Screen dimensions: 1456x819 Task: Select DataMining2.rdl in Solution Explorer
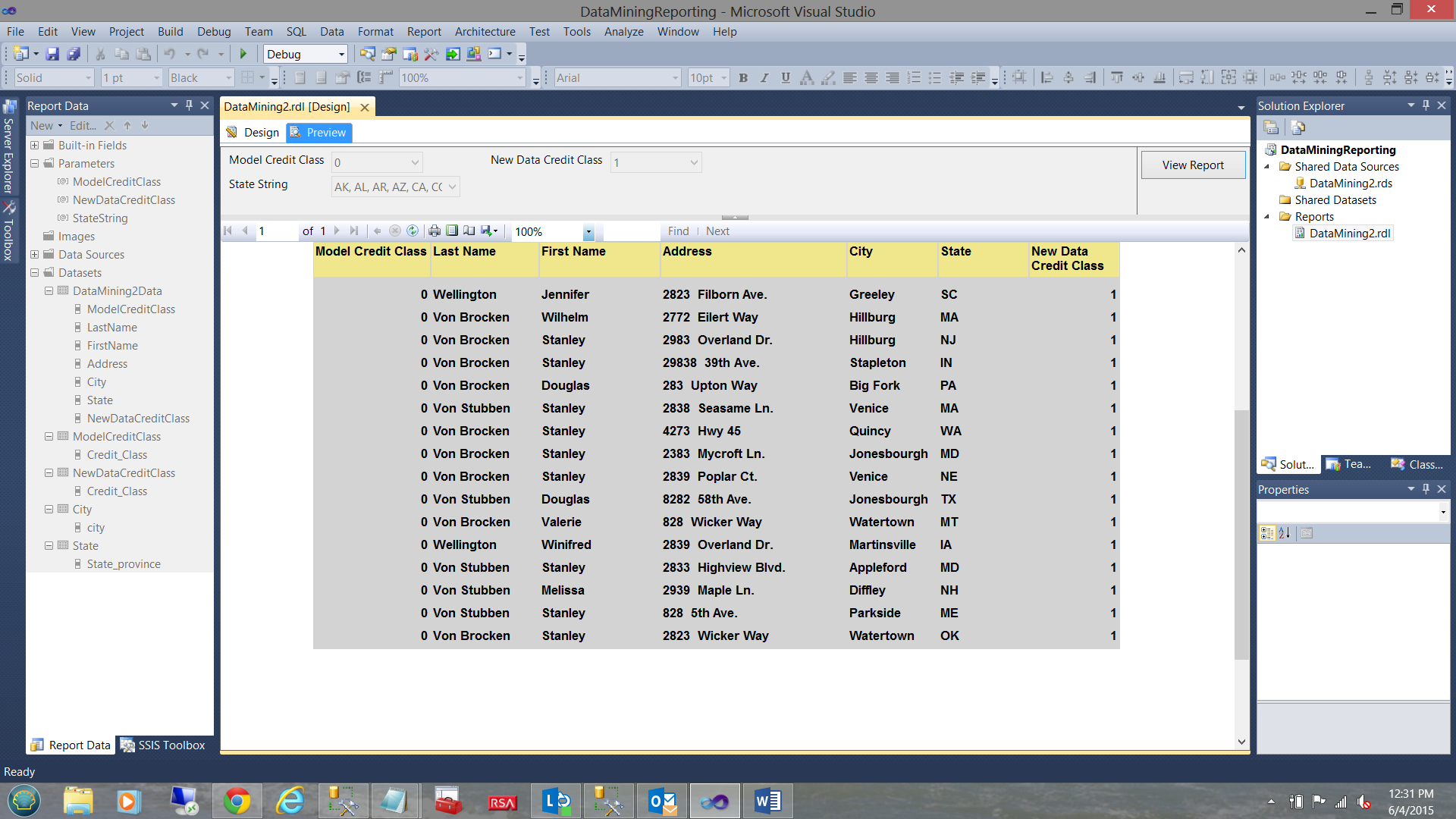tap(1349, 234)
